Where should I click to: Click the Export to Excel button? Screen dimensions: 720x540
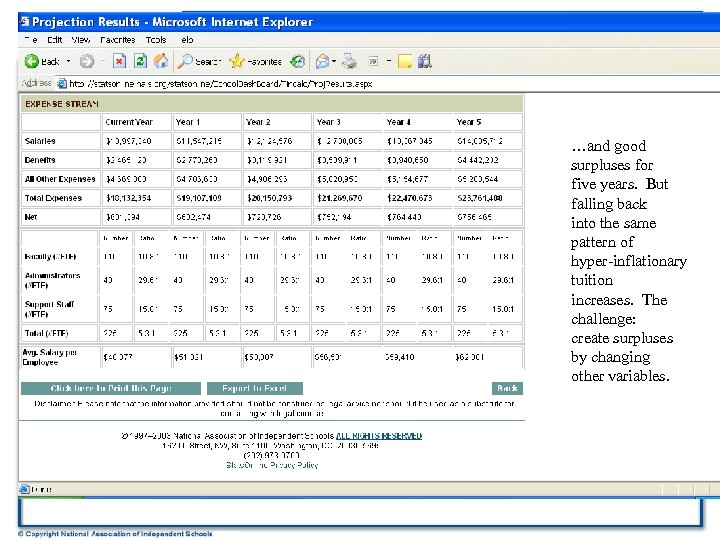255,388
